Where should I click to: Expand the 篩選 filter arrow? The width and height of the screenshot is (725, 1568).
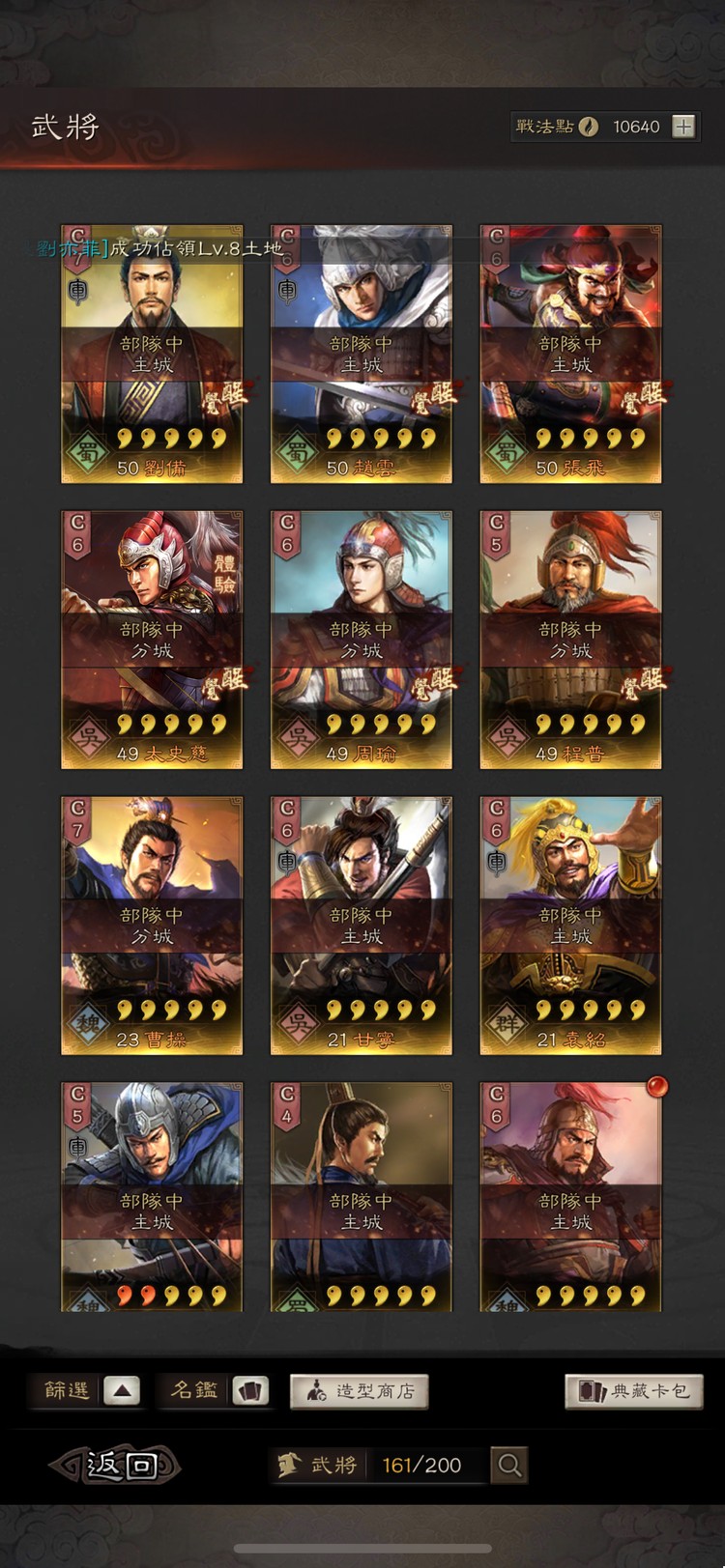[122, 1390]
